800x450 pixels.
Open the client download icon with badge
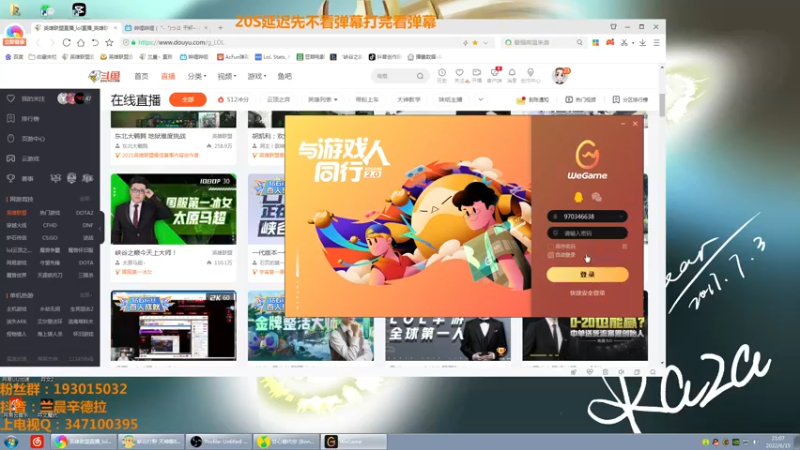click(494, 75)
